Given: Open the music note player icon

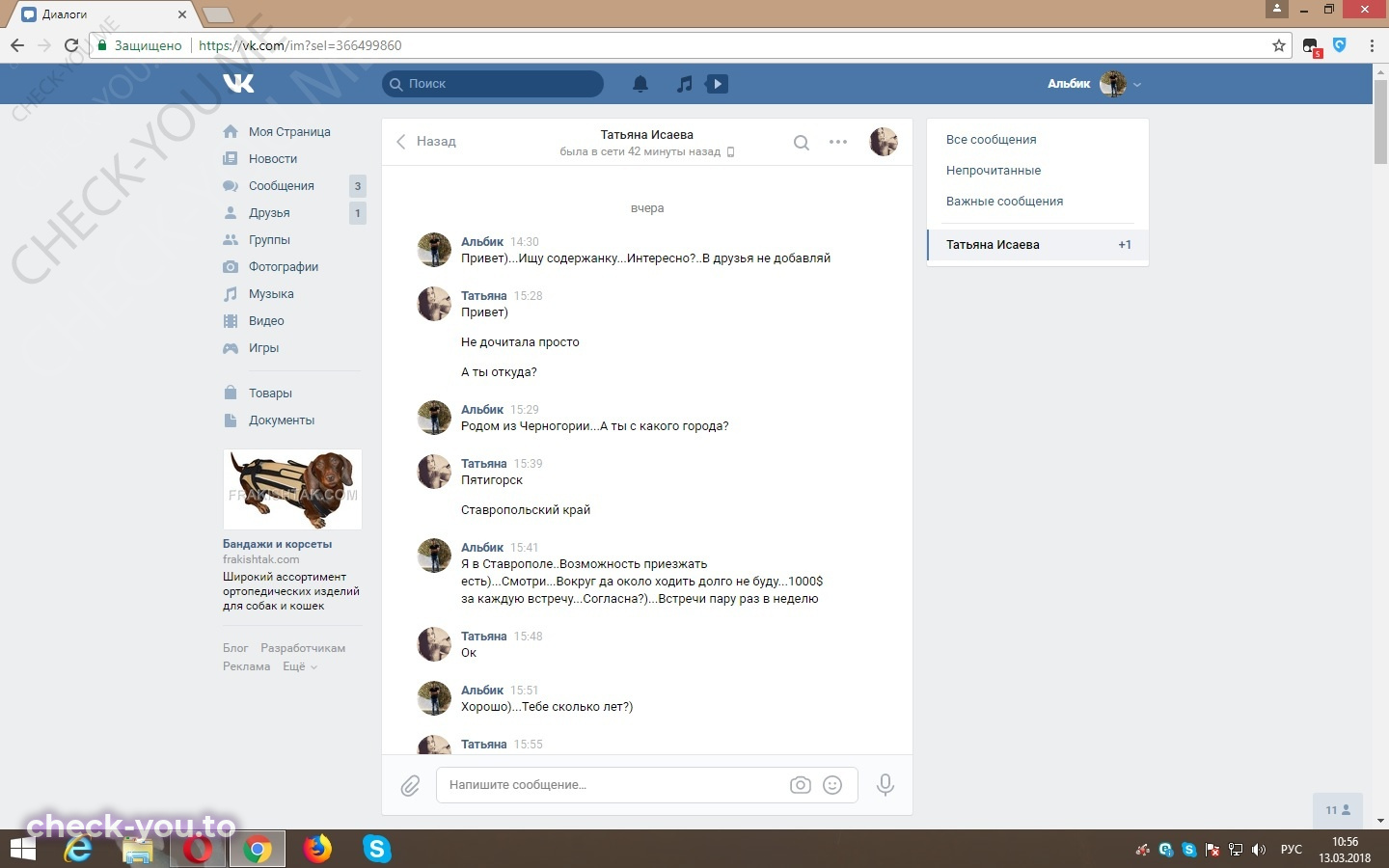Looking at the screenshot, I should point(685,84).
